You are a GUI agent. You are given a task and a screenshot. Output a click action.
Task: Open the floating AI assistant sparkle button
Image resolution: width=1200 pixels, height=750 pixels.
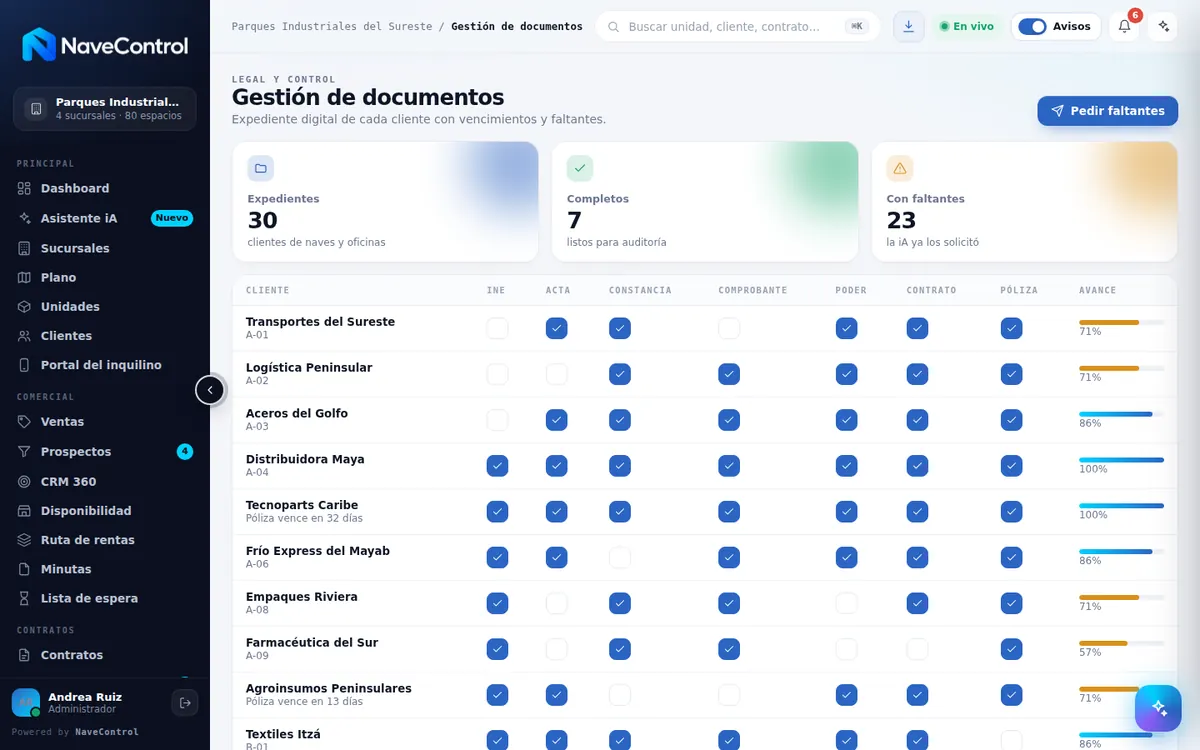(x=1159, y=708)
